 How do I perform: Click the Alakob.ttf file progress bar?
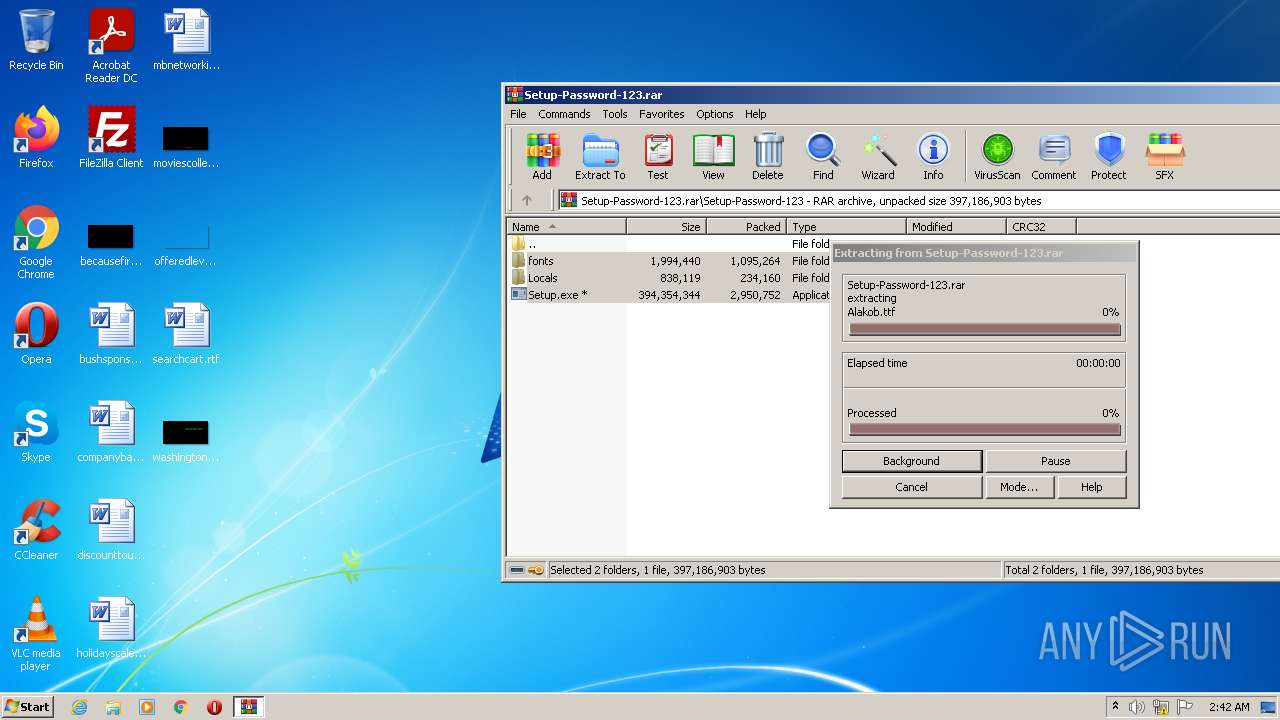tap(984, 329)
